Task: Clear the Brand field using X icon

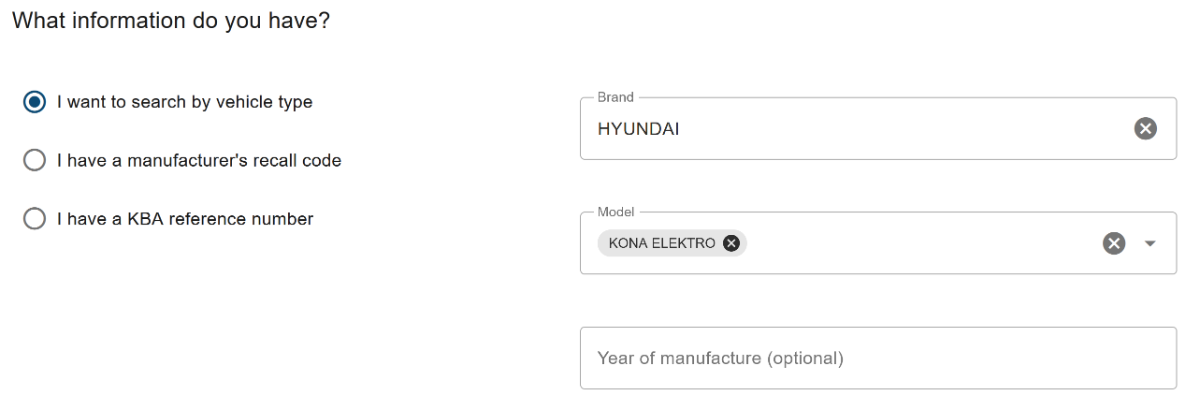Action: coord(1145,128)
